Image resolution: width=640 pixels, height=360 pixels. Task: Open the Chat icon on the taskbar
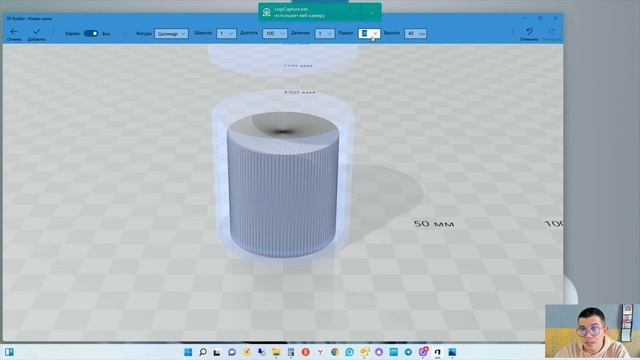232,352
